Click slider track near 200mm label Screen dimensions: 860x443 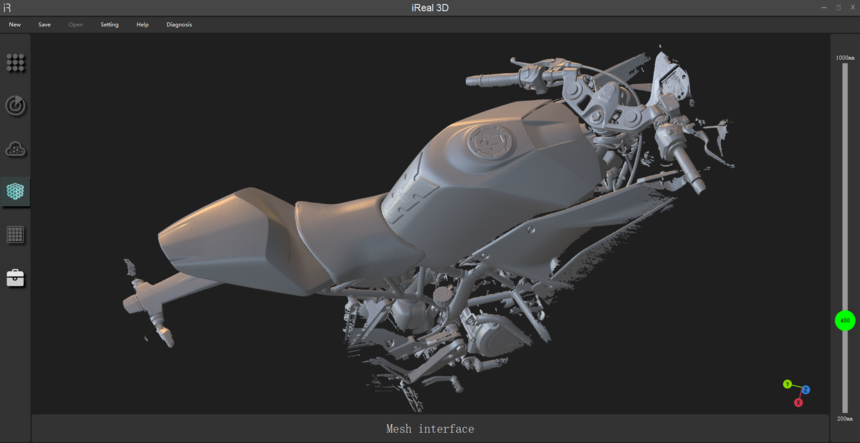(x=845, y=406)
